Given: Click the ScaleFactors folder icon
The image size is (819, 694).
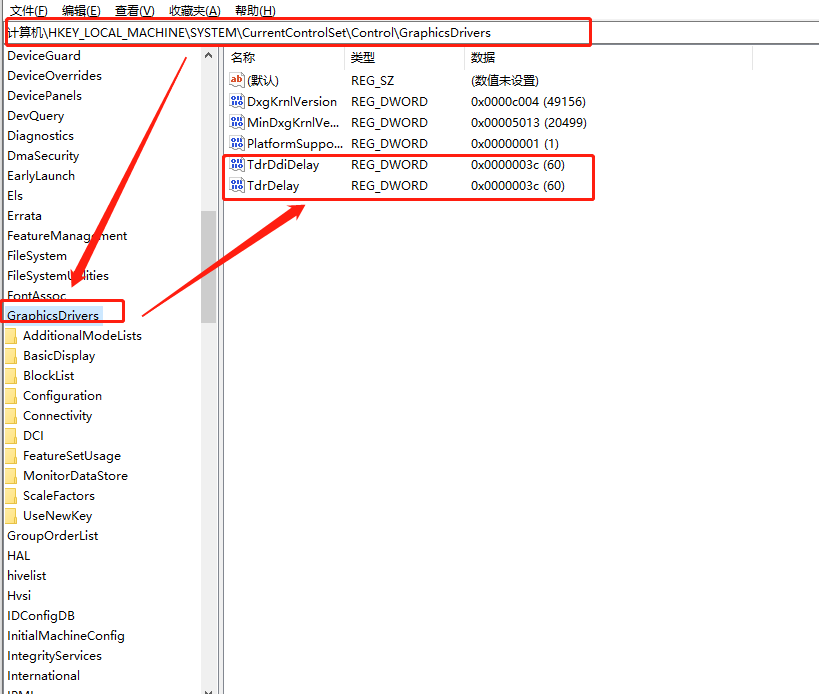Looking at the screenshot, I should [x=11, y=496].
